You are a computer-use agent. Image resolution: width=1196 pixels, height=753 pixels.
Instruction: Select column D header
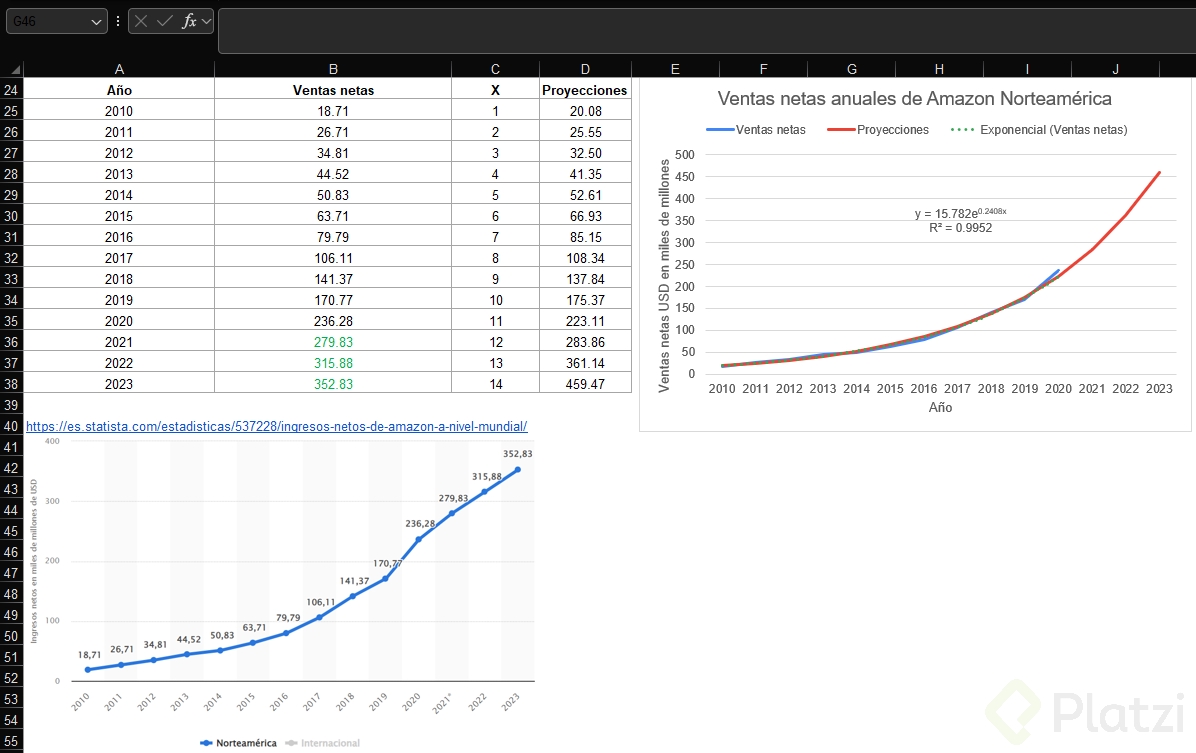point(585,69)
